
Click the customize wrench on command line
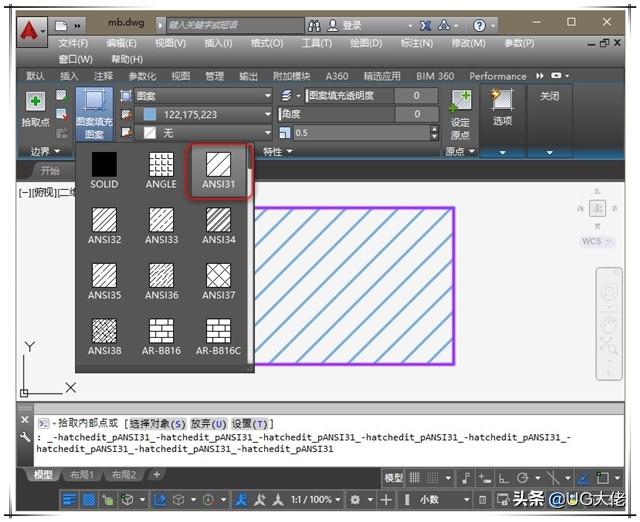tap(24, 438)
